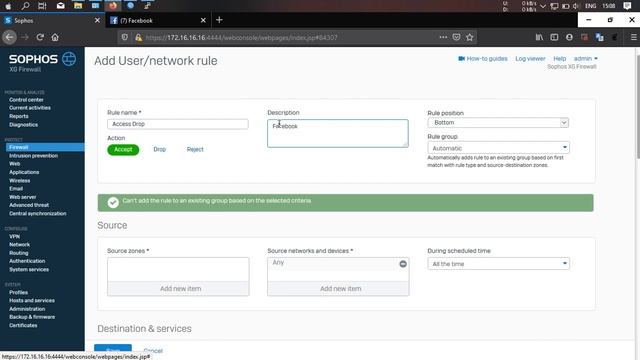Image resolution: width=640 pixels, height=360 pixels.
Task: Open Authentication in sidebar
Action: click(27, 261)
